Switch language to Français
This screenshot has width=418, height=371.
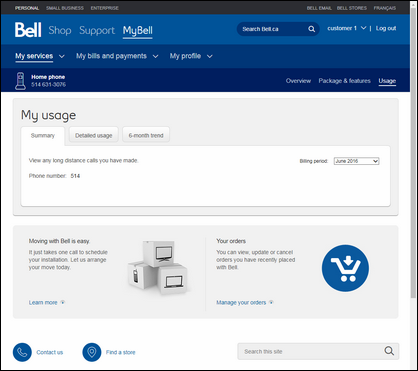pyautogui.click(x=385, y=8)
